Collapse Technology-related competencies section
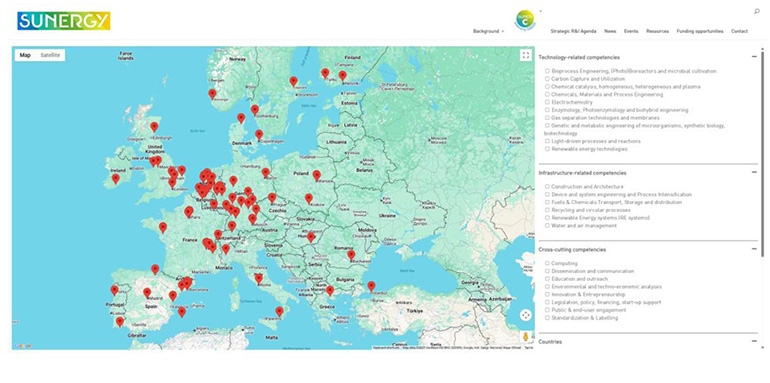770x383 pixels. [754, 57]
